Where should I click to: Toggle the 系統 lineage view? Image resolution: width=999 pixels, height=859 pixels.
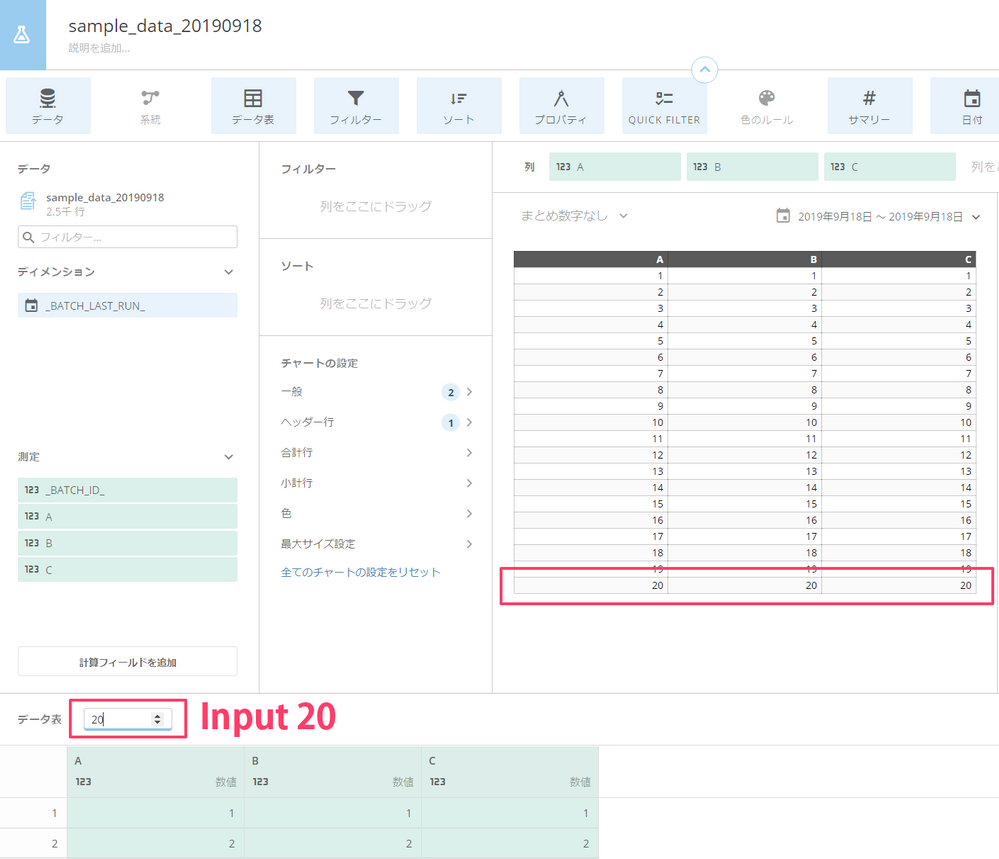tap(150, 105)
